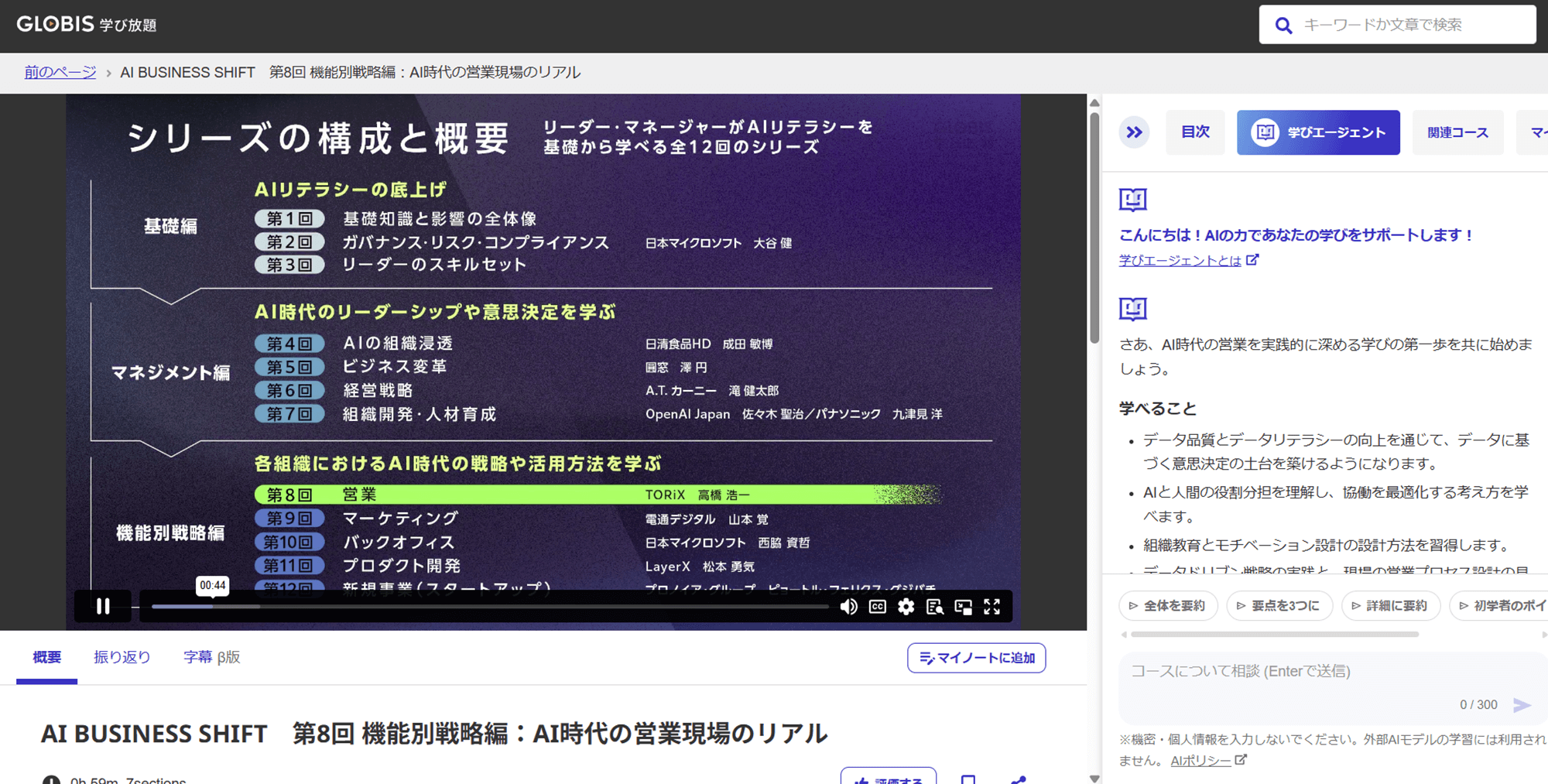The image size is (1548, 784).
Task: Open the 字幕 β版 tab
Action: click(x=211, y=657)
